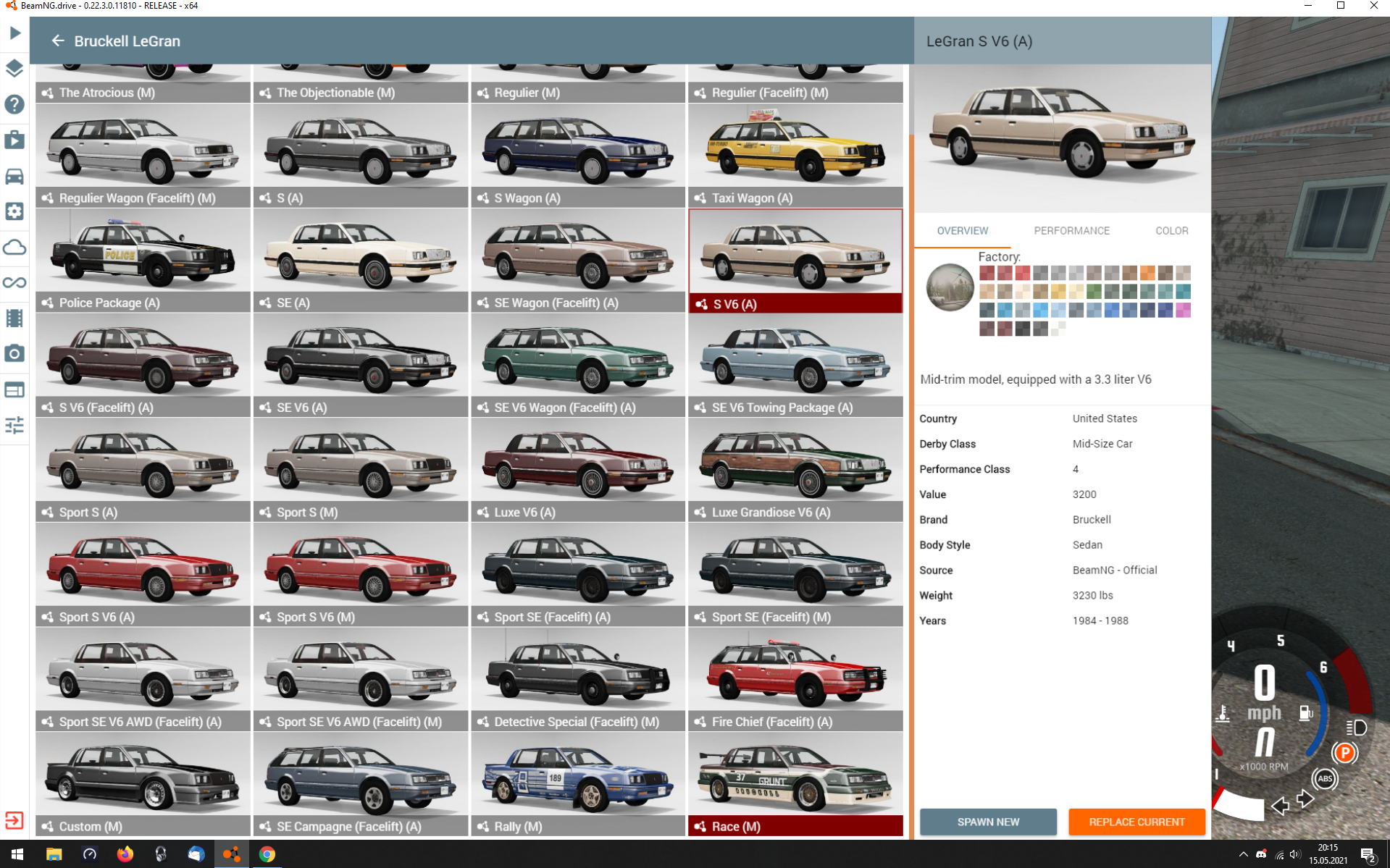The width and height of the screenshot is (1390, 868).
Task: Pick the green factory color swatch
Action: [1094, 292]
